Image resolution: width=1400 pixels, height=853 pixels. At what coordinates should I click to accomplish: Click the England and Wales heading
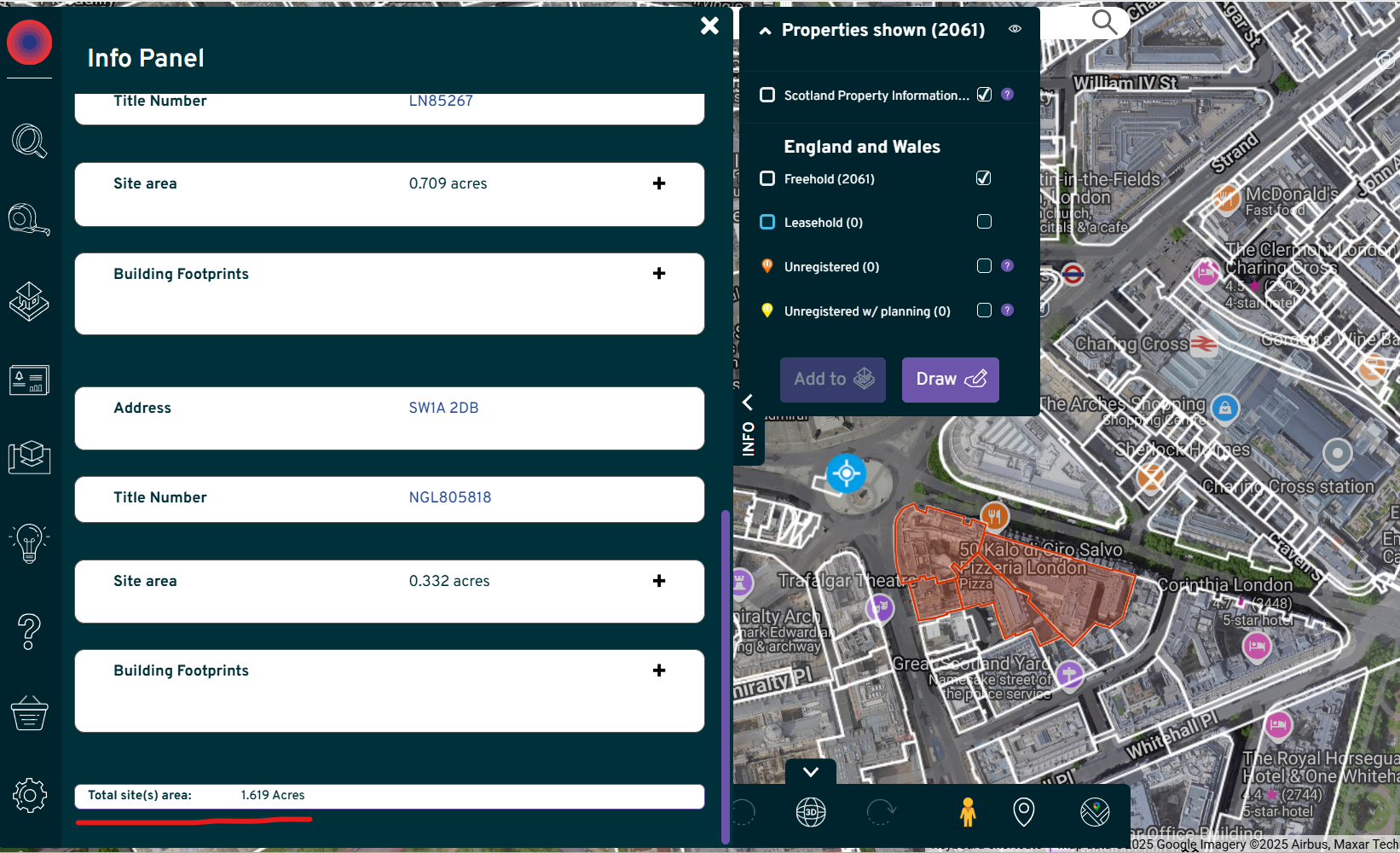pyautogui.click(x=862, y=147)
